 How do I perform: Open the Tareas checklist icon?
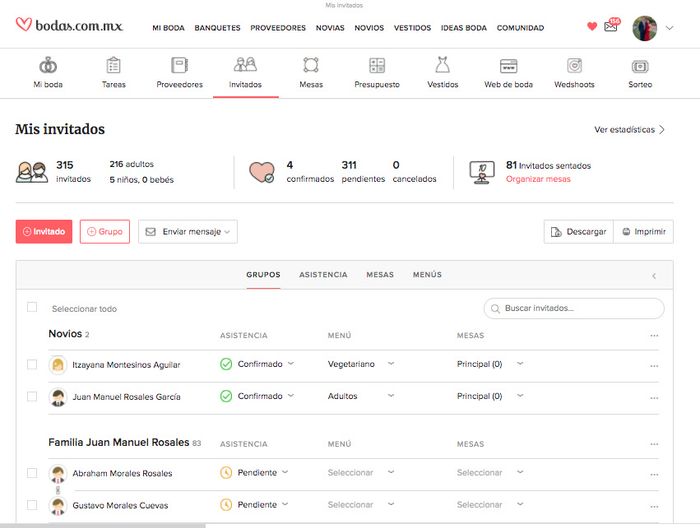[x=113, y=66]
